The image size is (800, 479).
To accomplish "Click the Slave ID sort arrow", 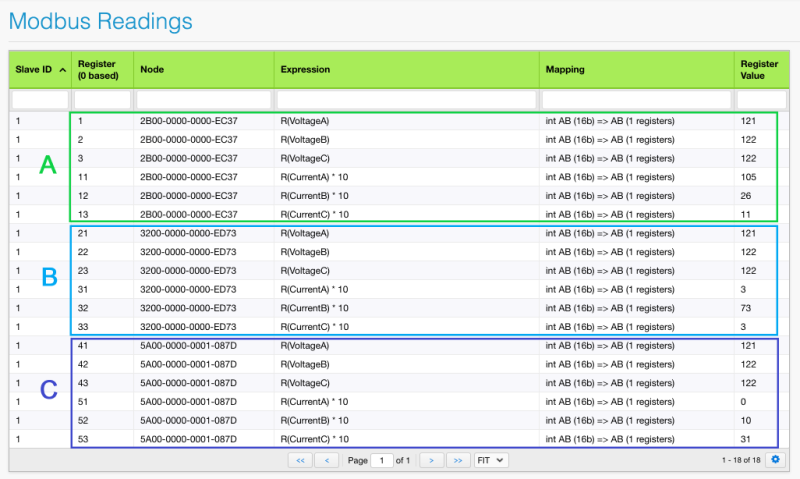I will tap(63, 70).
